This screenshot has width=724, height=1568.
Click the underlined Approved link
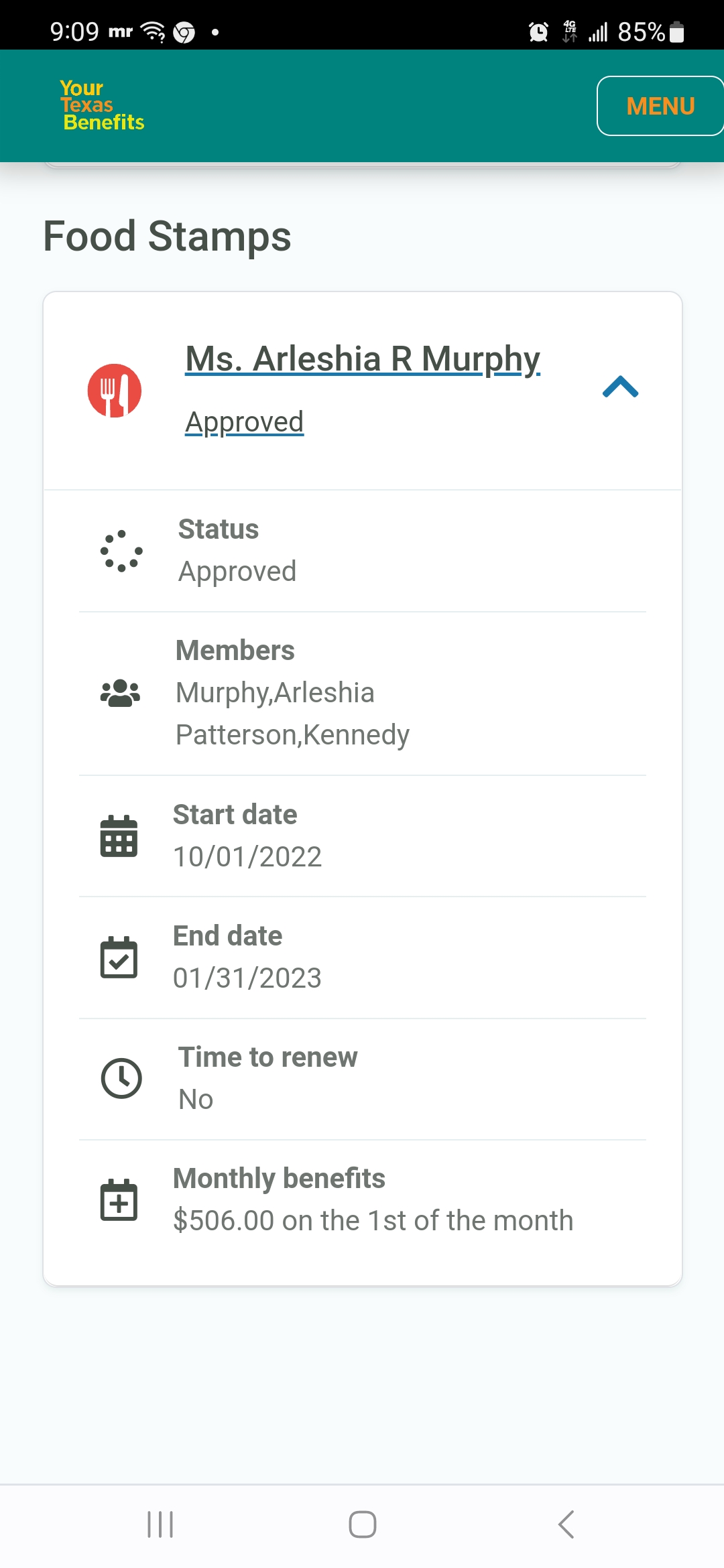click(244, 422)
